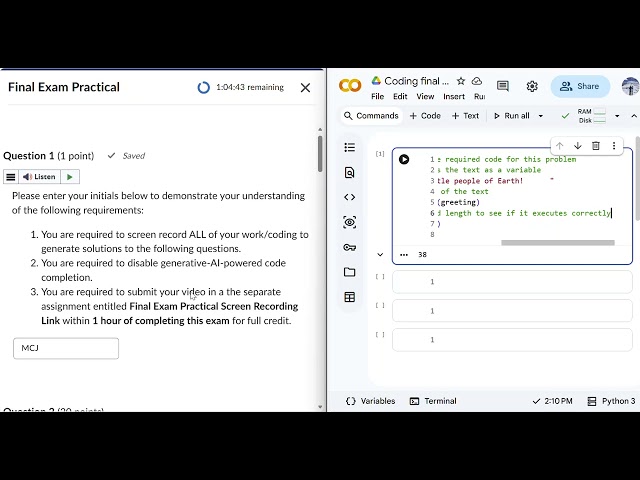Click scroll down arrow in exam panel
640x480 pixels.
(320, 407)
